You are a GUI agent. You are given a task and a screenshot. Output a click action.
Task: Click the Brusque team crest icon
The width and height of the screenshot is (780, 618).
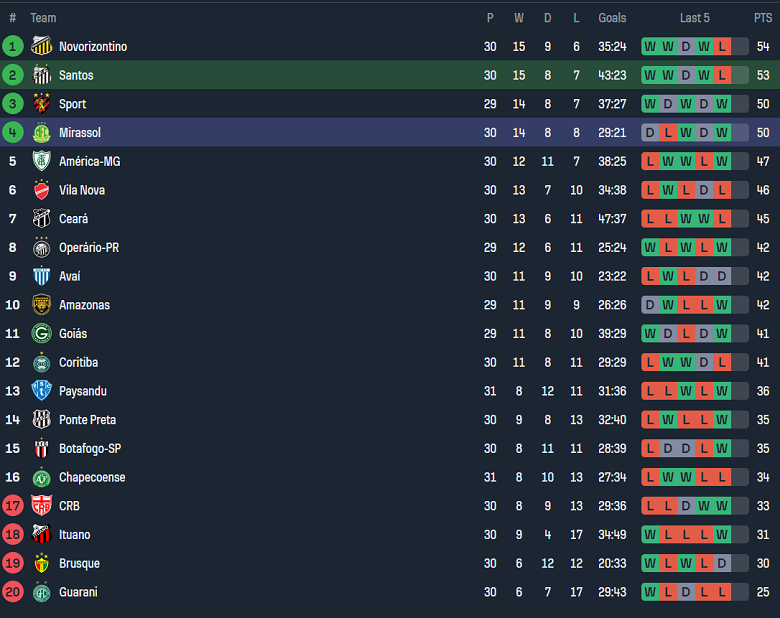[41, 564]
